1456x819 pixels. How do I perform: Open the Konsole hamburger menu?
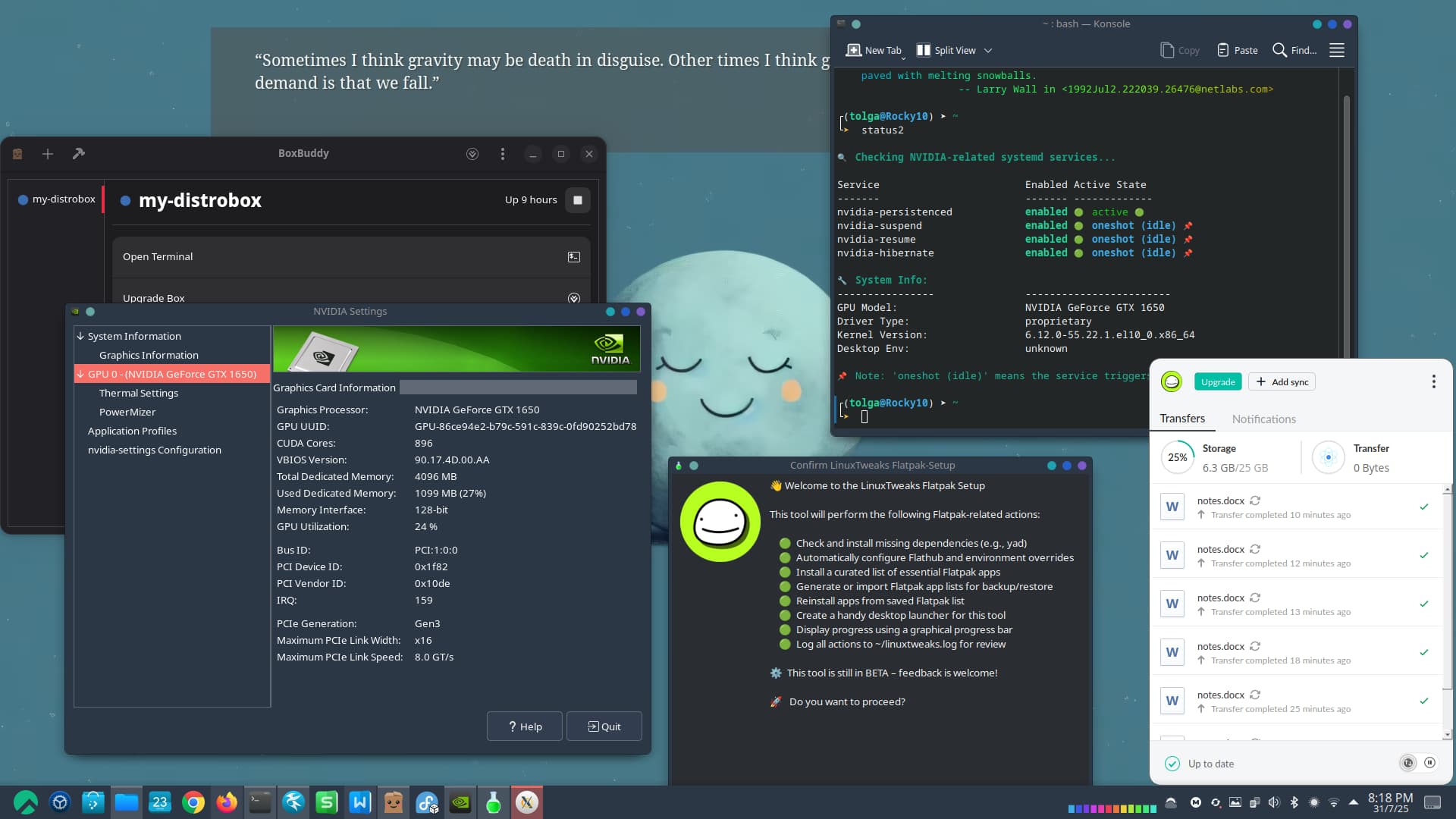[x=1337, y=50]
